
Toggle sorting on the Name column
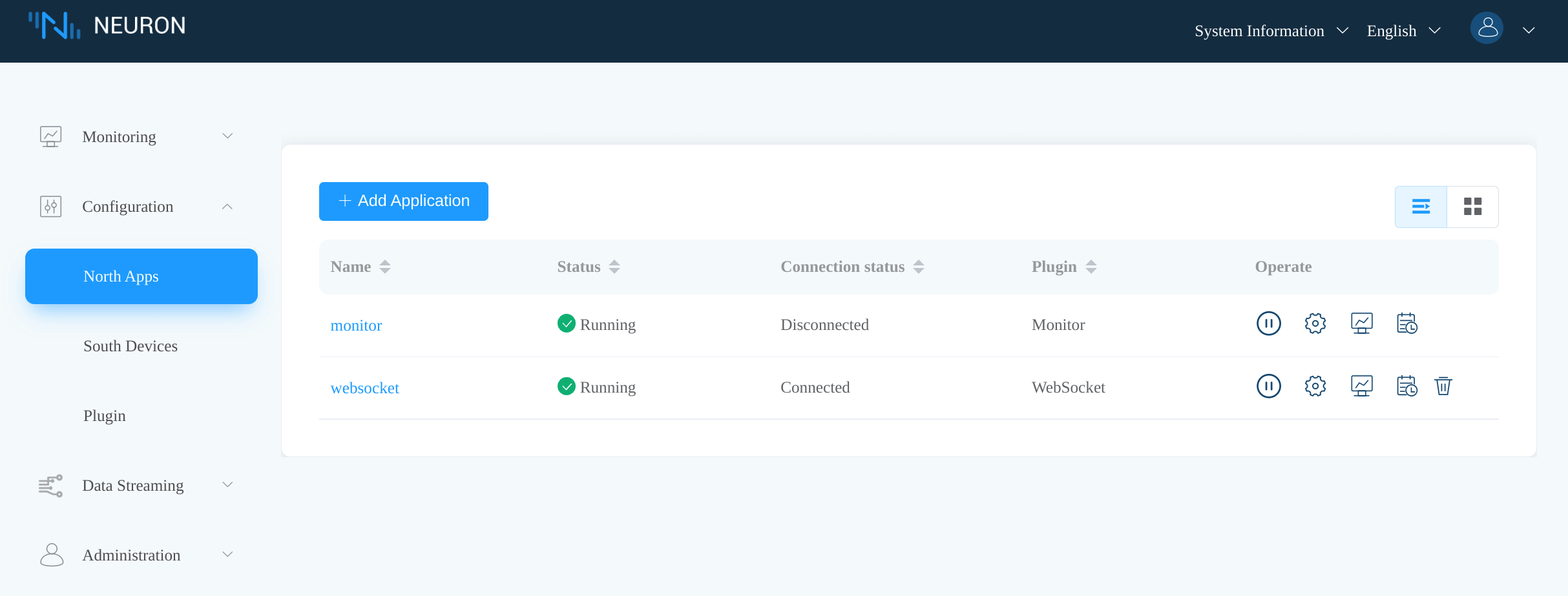click(384, 266)
